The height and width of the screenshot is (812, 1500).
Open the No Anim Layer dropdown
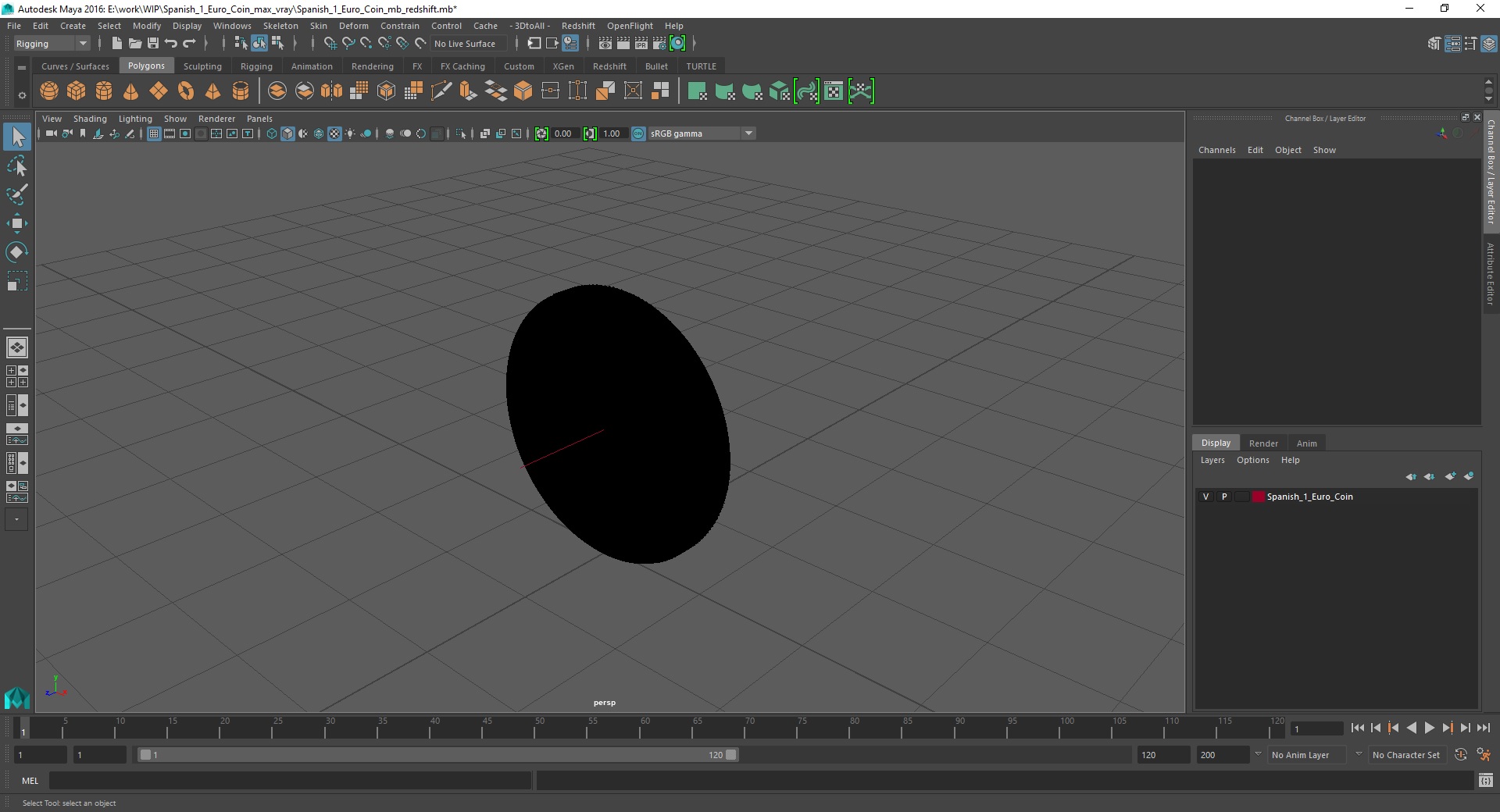pos(1309,755)
